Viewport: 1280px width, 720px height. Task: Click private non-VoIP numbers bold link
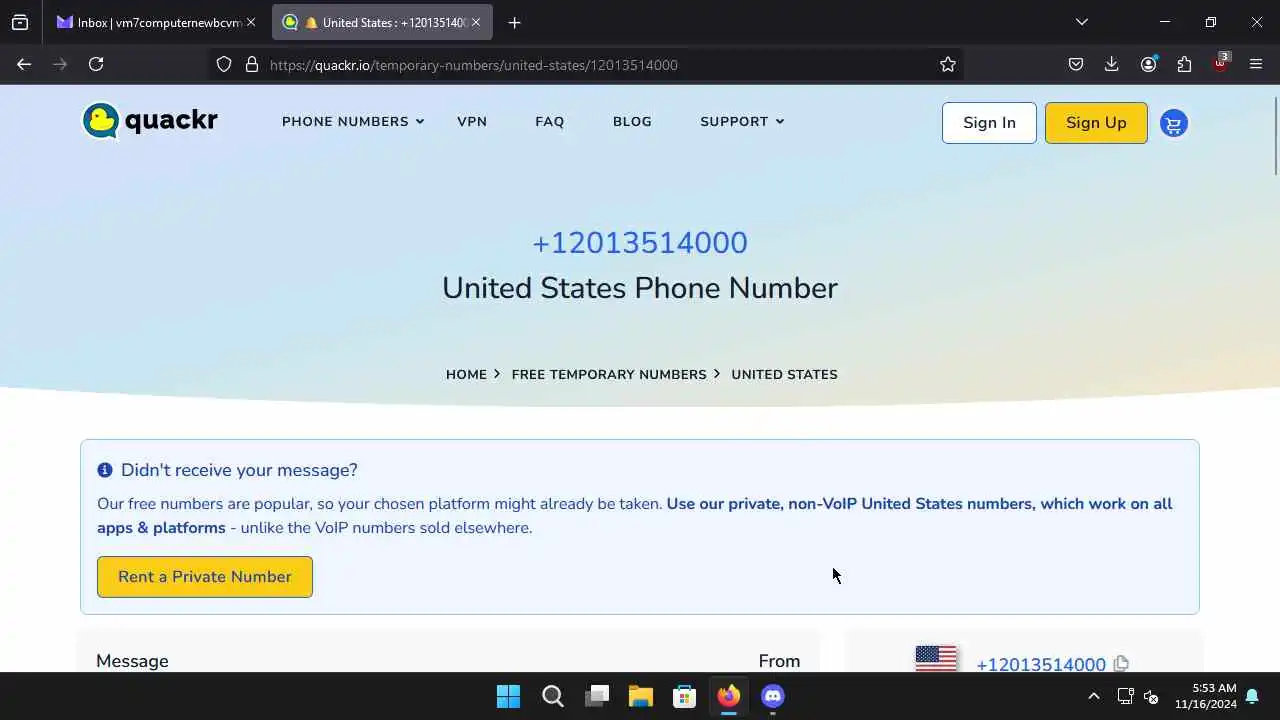pos(634,515)
